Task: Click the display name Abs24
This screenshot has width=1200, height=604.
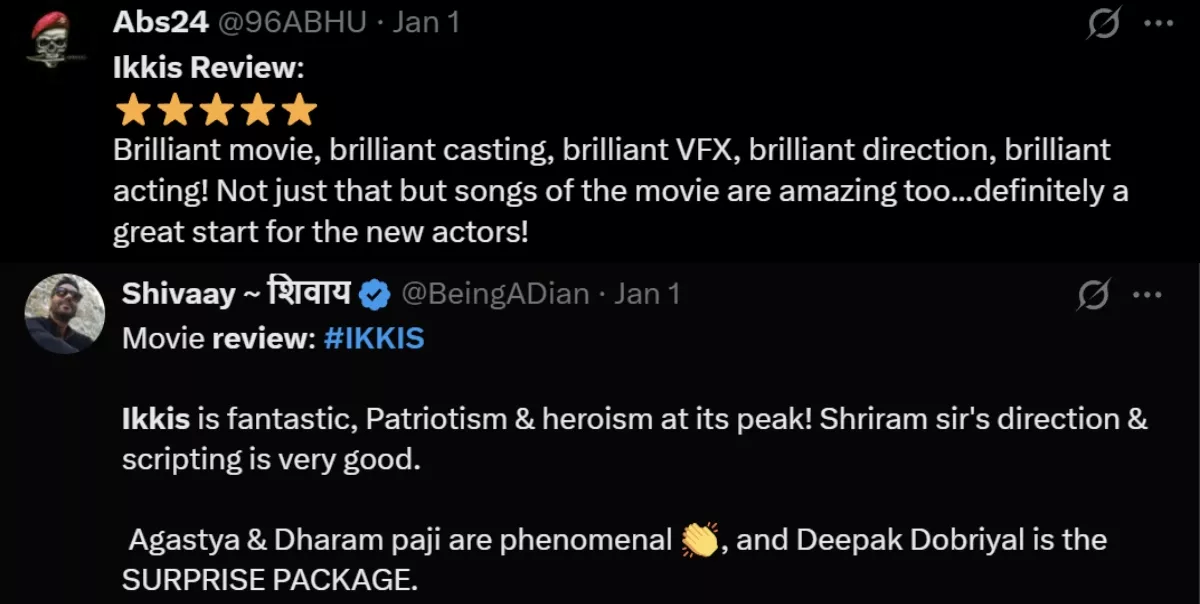Action: pyautogui.click(x=160, y=20)
